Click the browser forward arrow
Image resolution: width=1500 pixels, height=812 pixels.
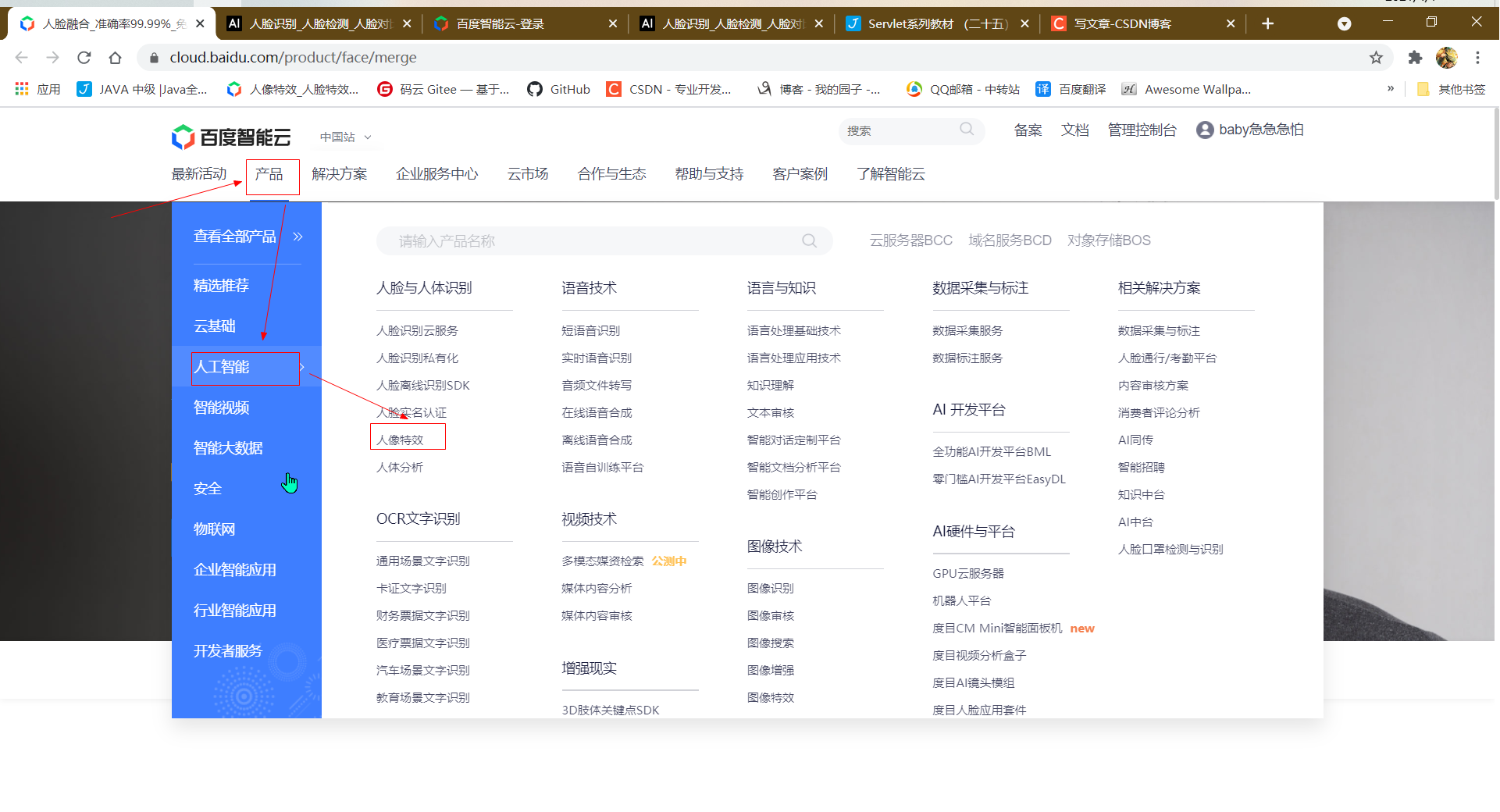[x=52, y=57]
